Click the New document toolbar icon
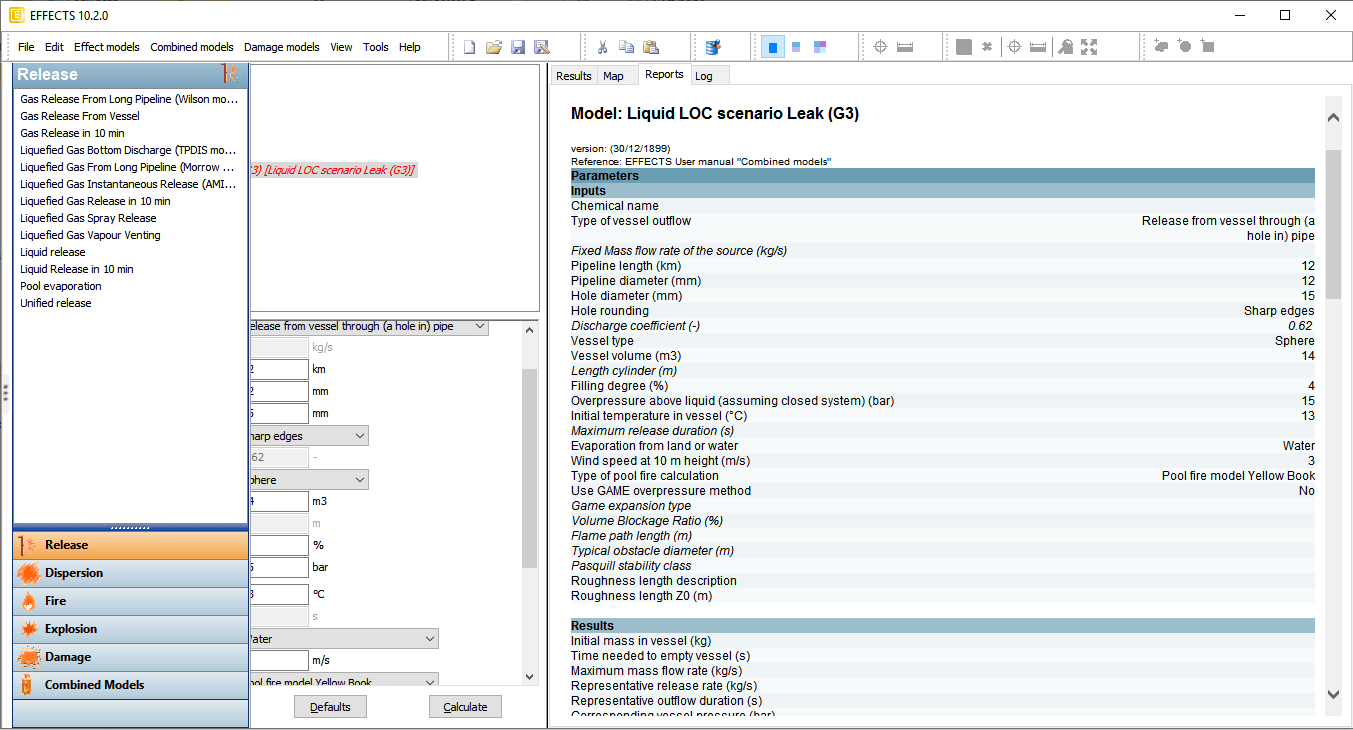 [469, 47]
